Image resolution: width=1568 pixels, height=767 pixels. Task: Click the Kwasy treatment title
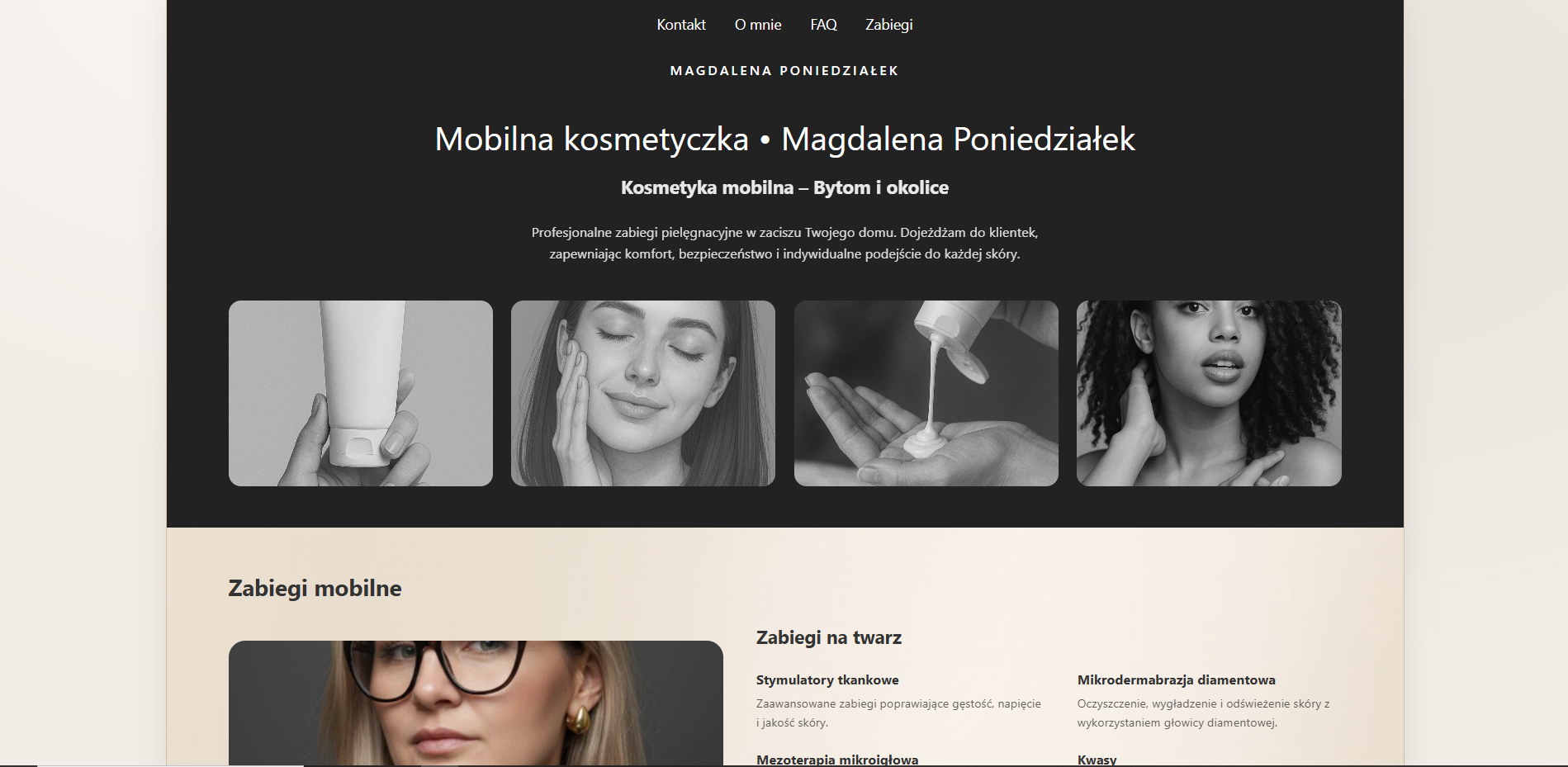point(1097,760)
